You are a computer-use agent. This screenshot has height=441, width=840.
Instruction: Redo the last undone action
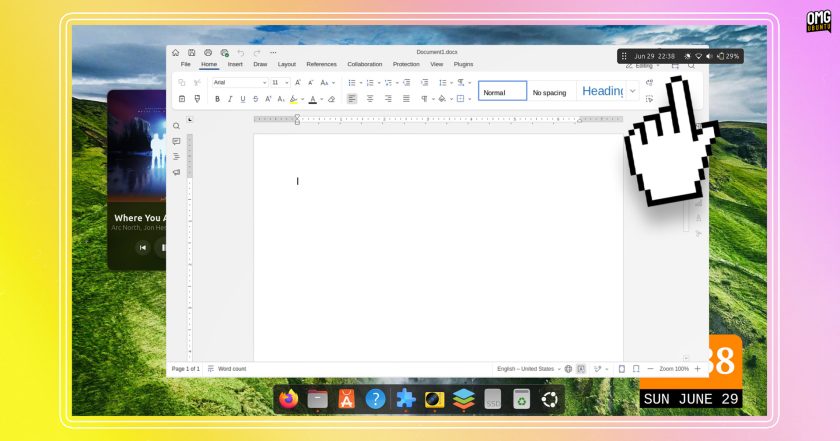[x=257, y=53]
